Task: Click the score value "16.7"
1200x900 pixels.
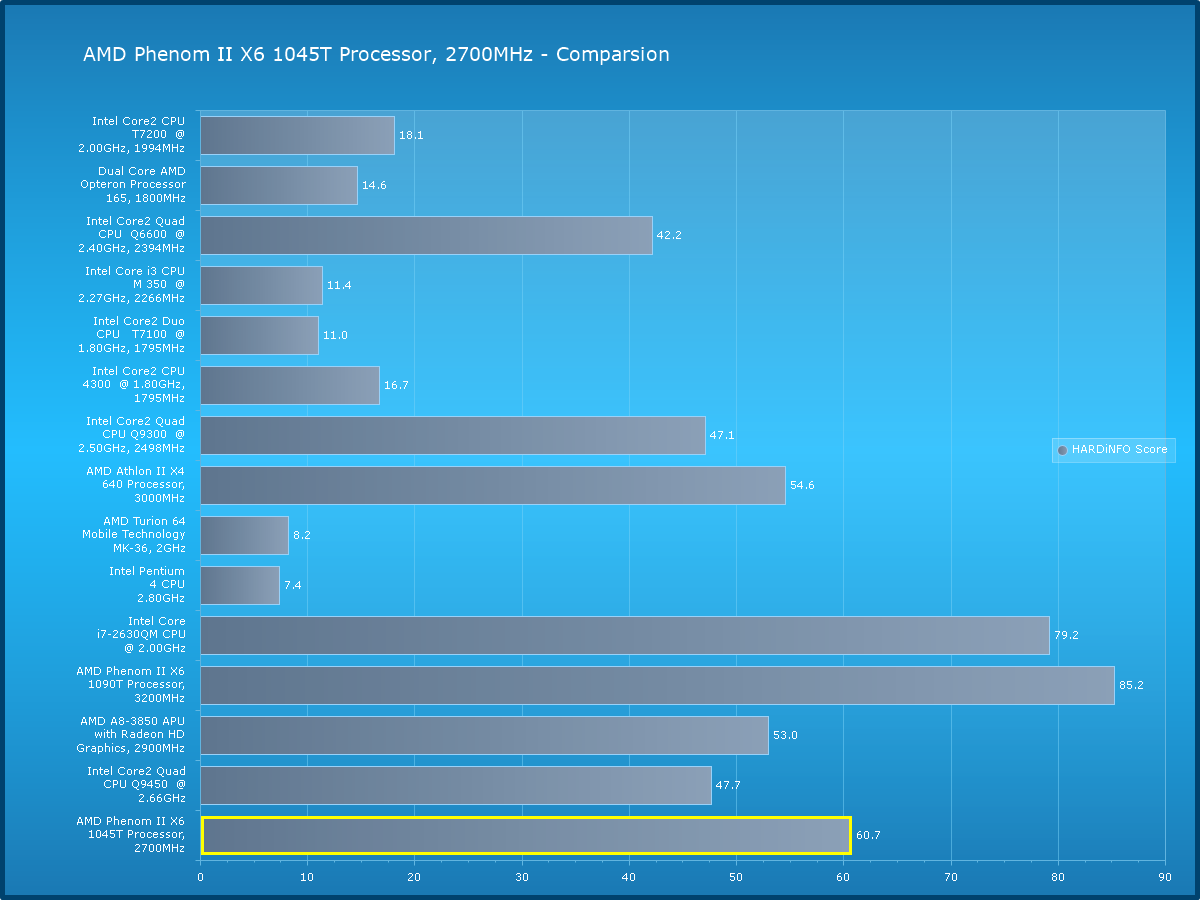Action: click(396, 385)
